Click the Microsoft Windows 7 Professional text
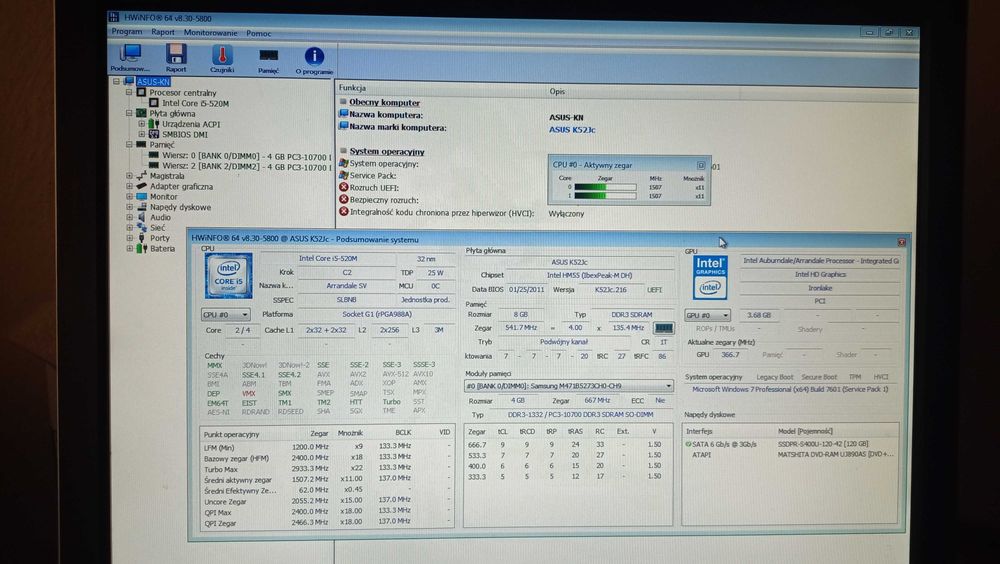The image size is (1000, 564). (x=790, y=389)
